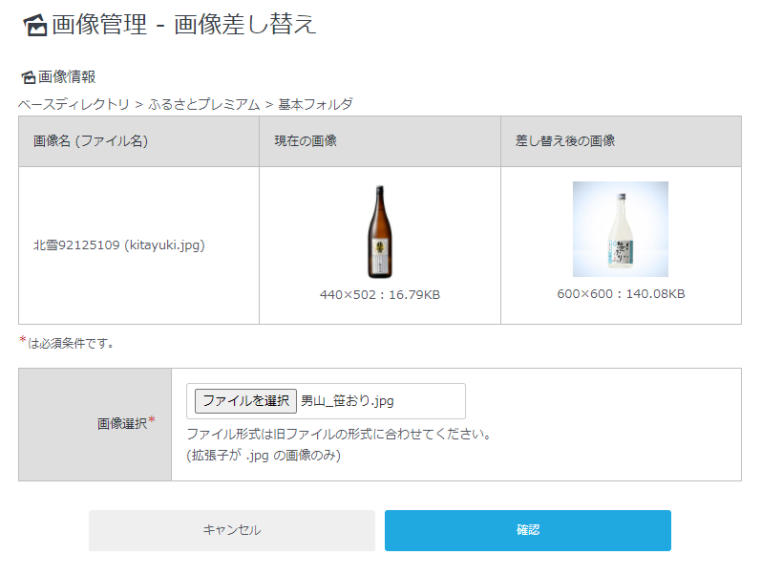Select 基本フォルダ in the breadcrumb
Viewport: 770px width, 574px height.
coord(315,104)
